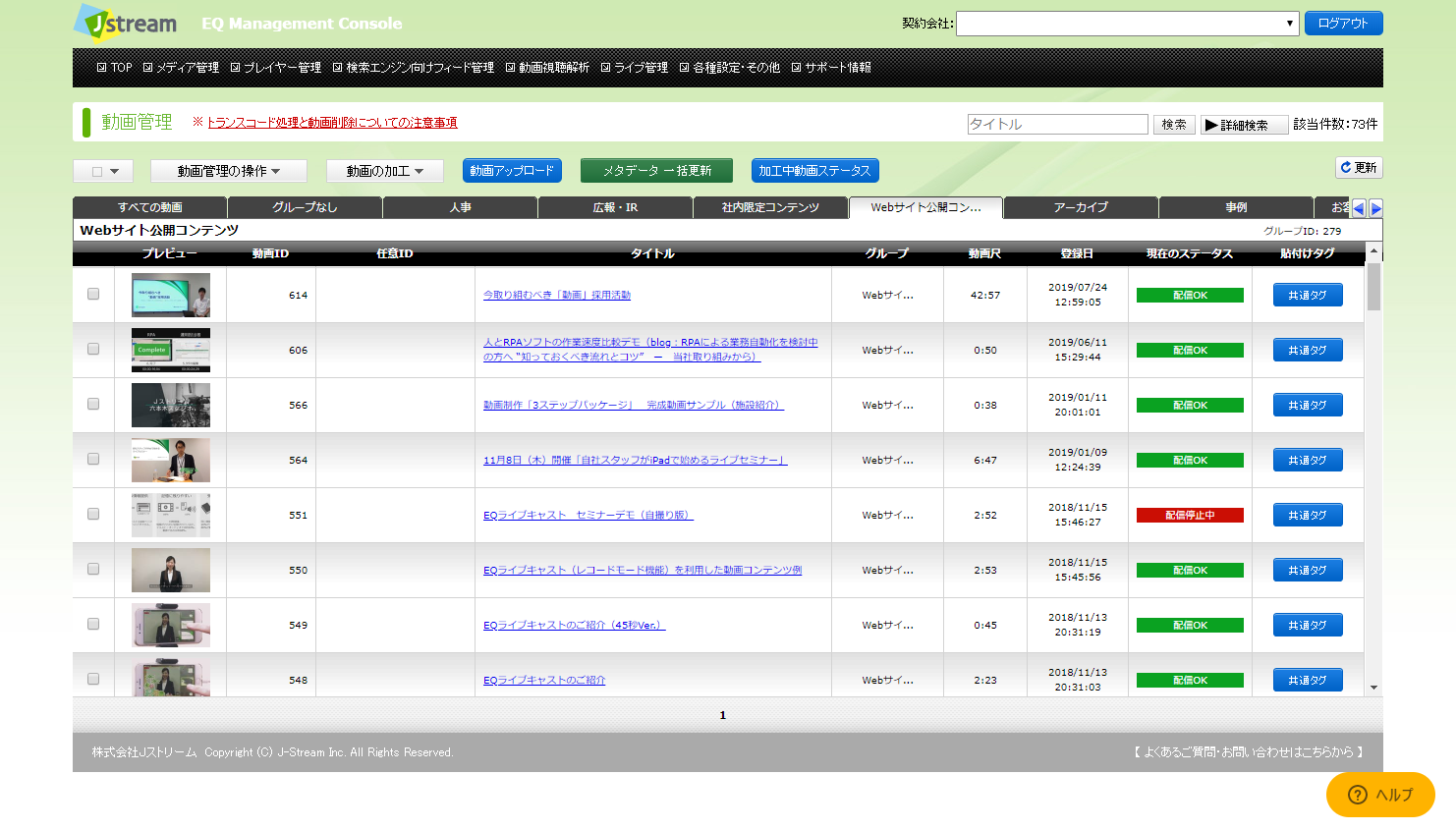Expand the 動画管理の操作 dropdown
Screen dimensions: 1456x830
[x=228, y=169]
